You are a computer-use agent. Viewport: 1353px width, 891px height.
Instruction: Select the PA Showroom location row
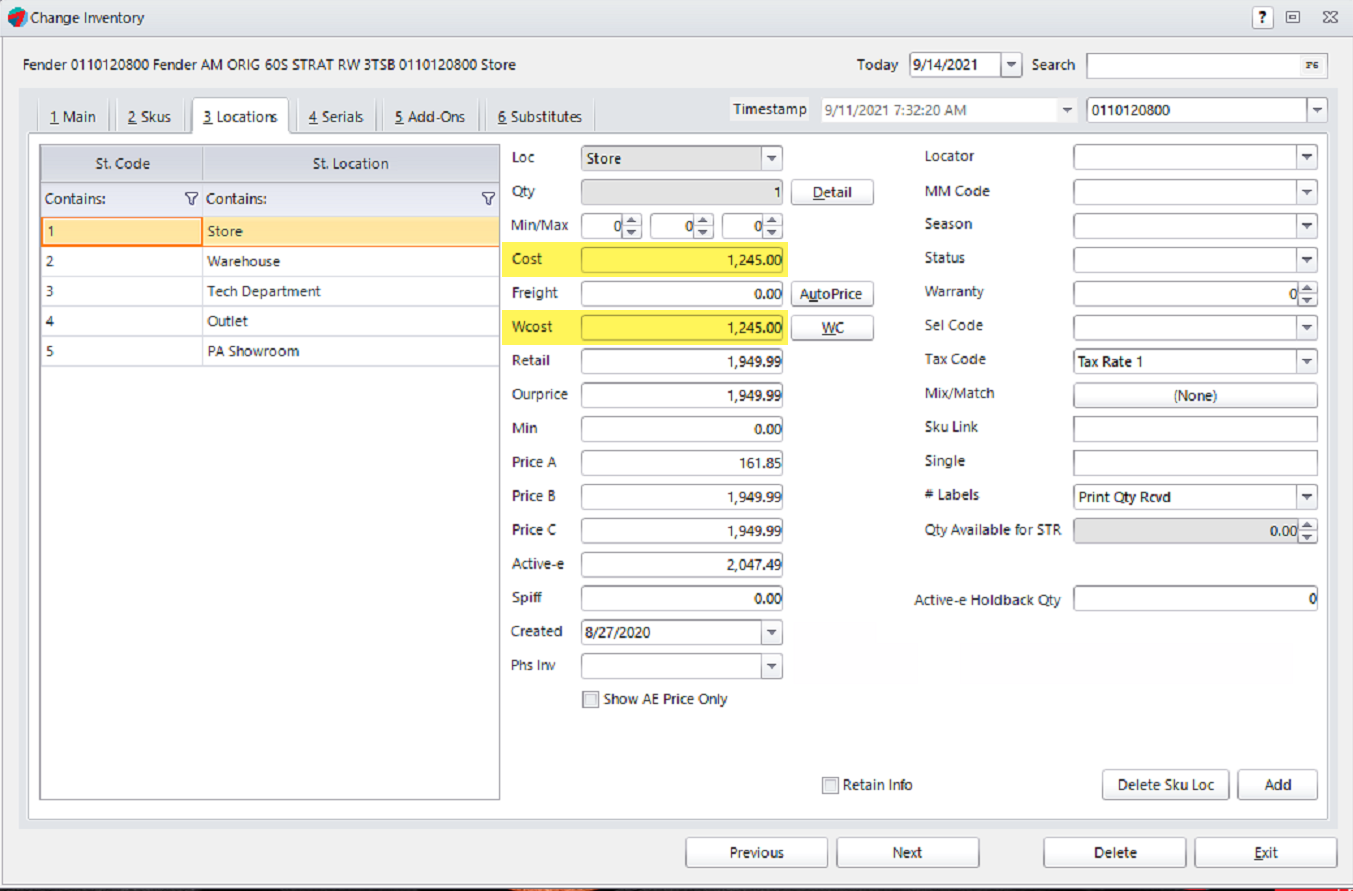click(x=269, y=351)
